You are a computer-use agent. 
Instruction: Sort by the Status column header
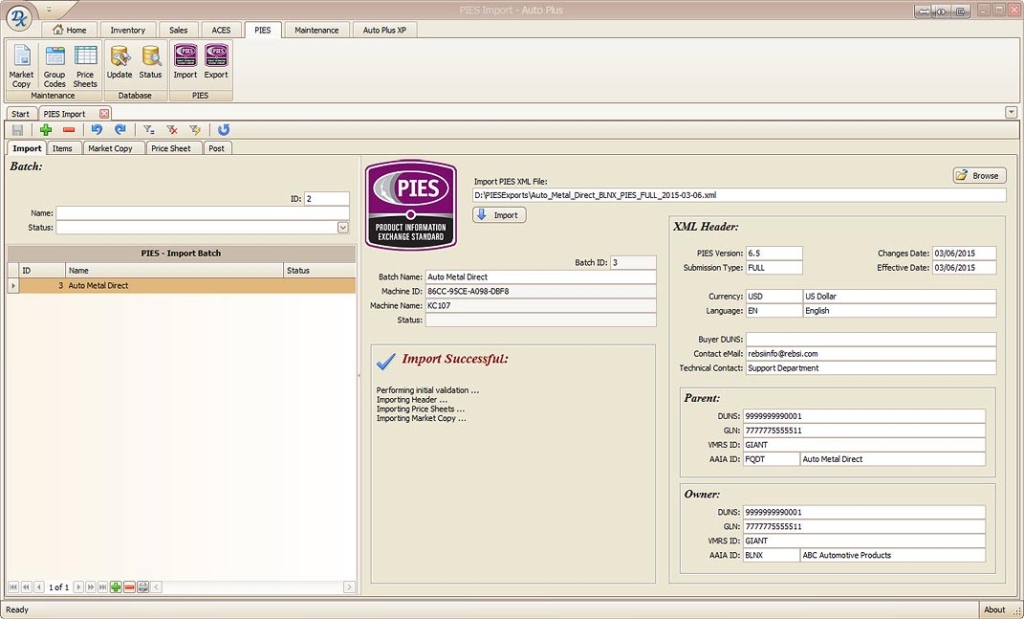point(319,270)
